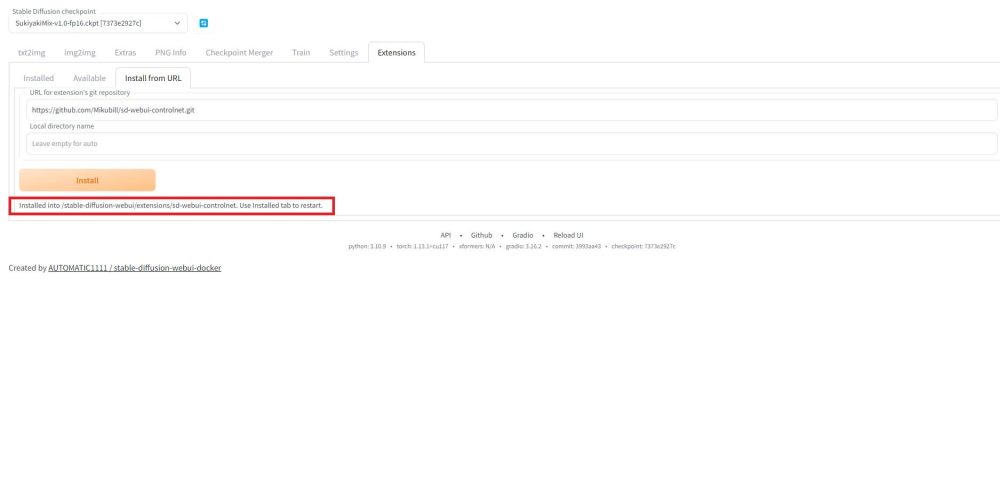Viewport: 1000px width, 495px height.
Task: Select the Extensions tab
Action: (396, 52)
